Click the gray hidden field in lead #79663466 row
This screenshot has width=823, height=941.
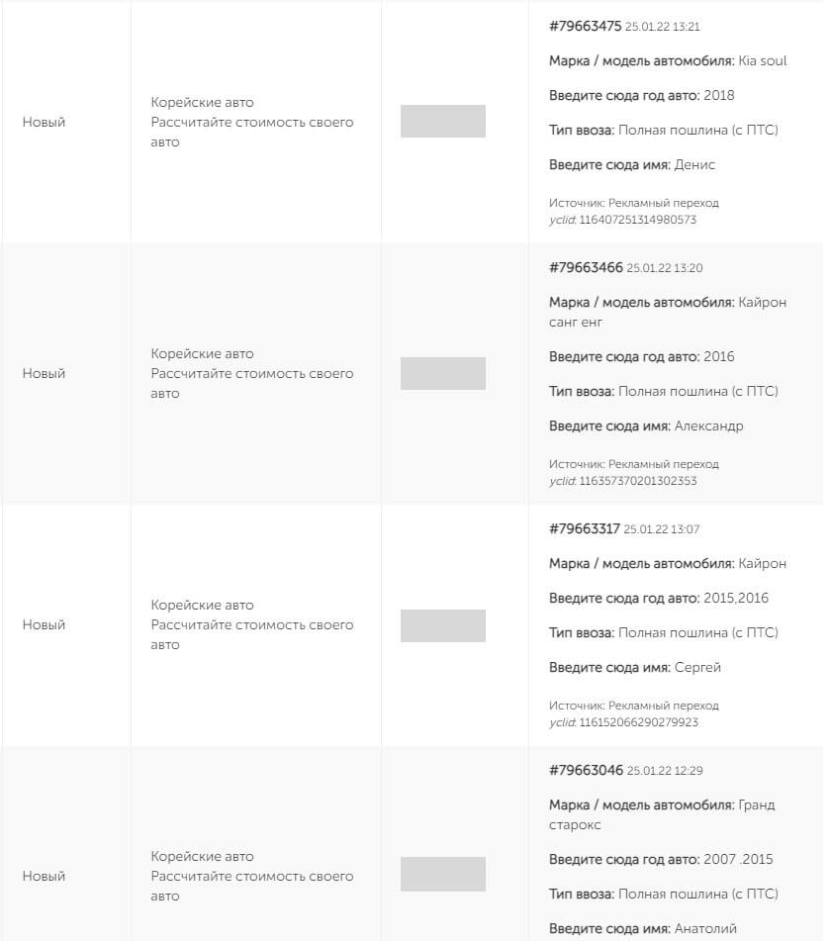pyautogui.click(x=442, y=373)
